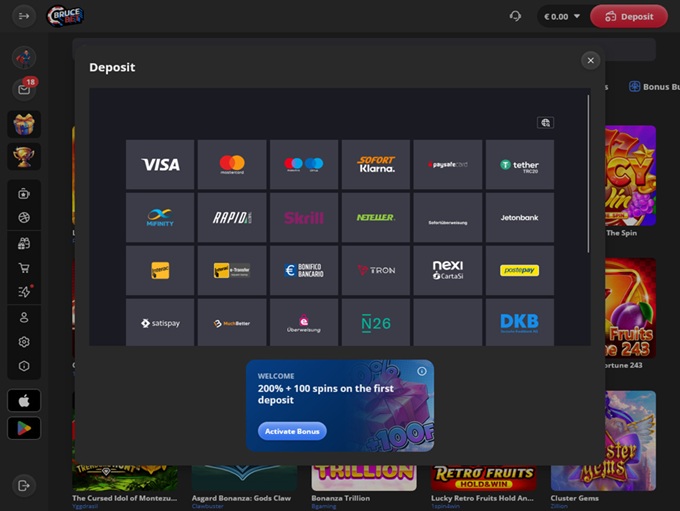Screen dimensions: 680x511
Task: Choose Neteller payment tile
Action: tap(376, 218)
